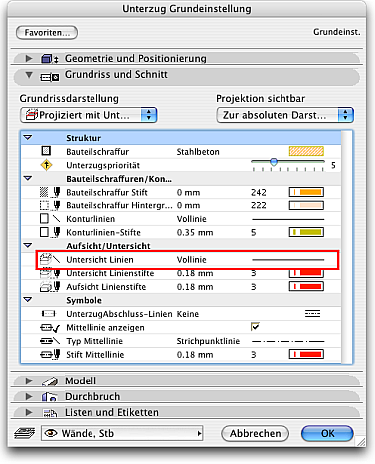This screenshot has height=464, width=375.
Task: Click the Strichpunktlinie value text
Action: tap(208, 341)
